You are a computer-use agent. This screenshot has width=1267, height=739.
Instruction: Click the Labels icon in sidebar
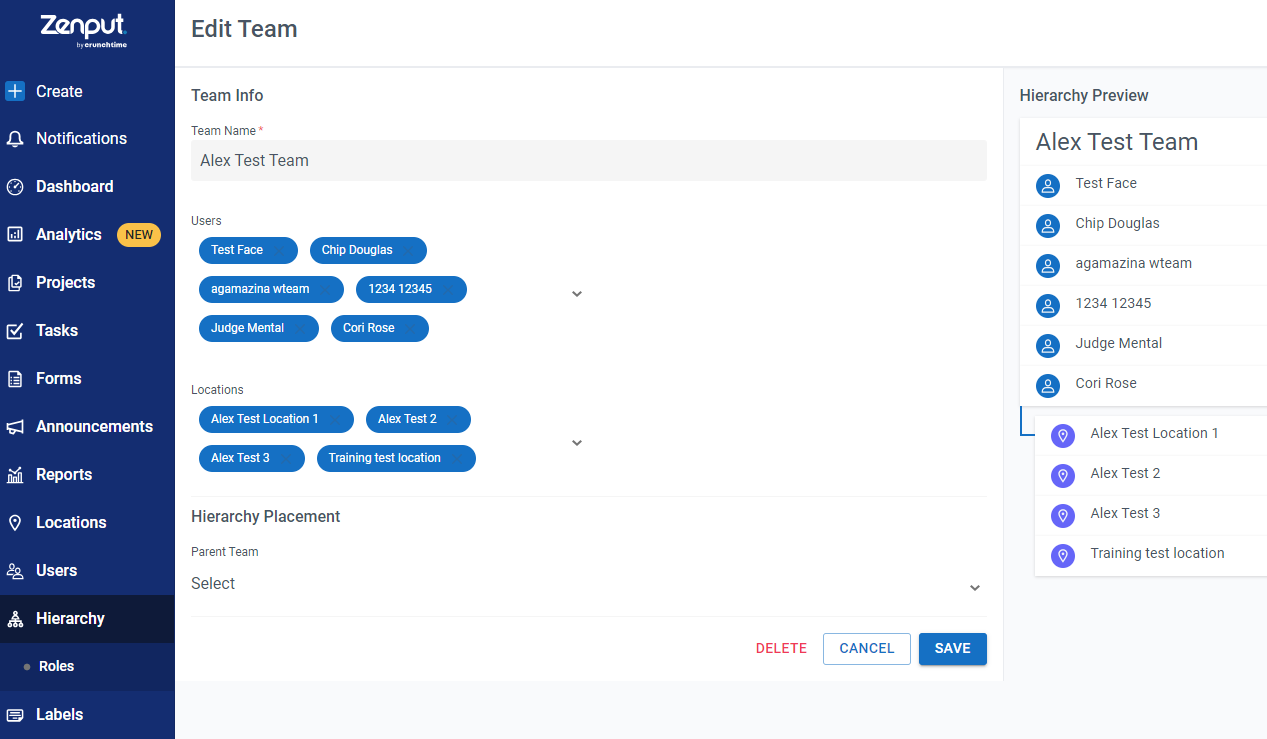tap(15, 715)
